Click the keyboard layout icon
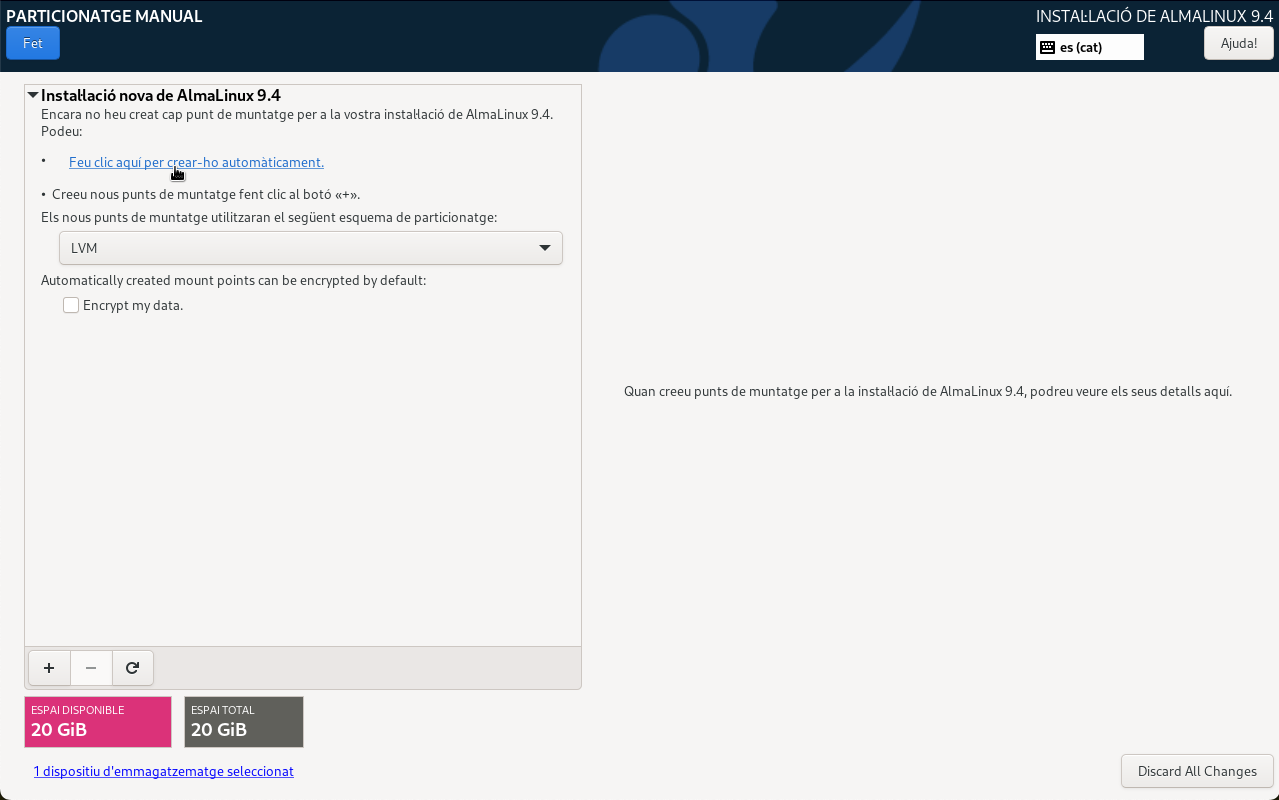1279x800 pixels. 1047,47
